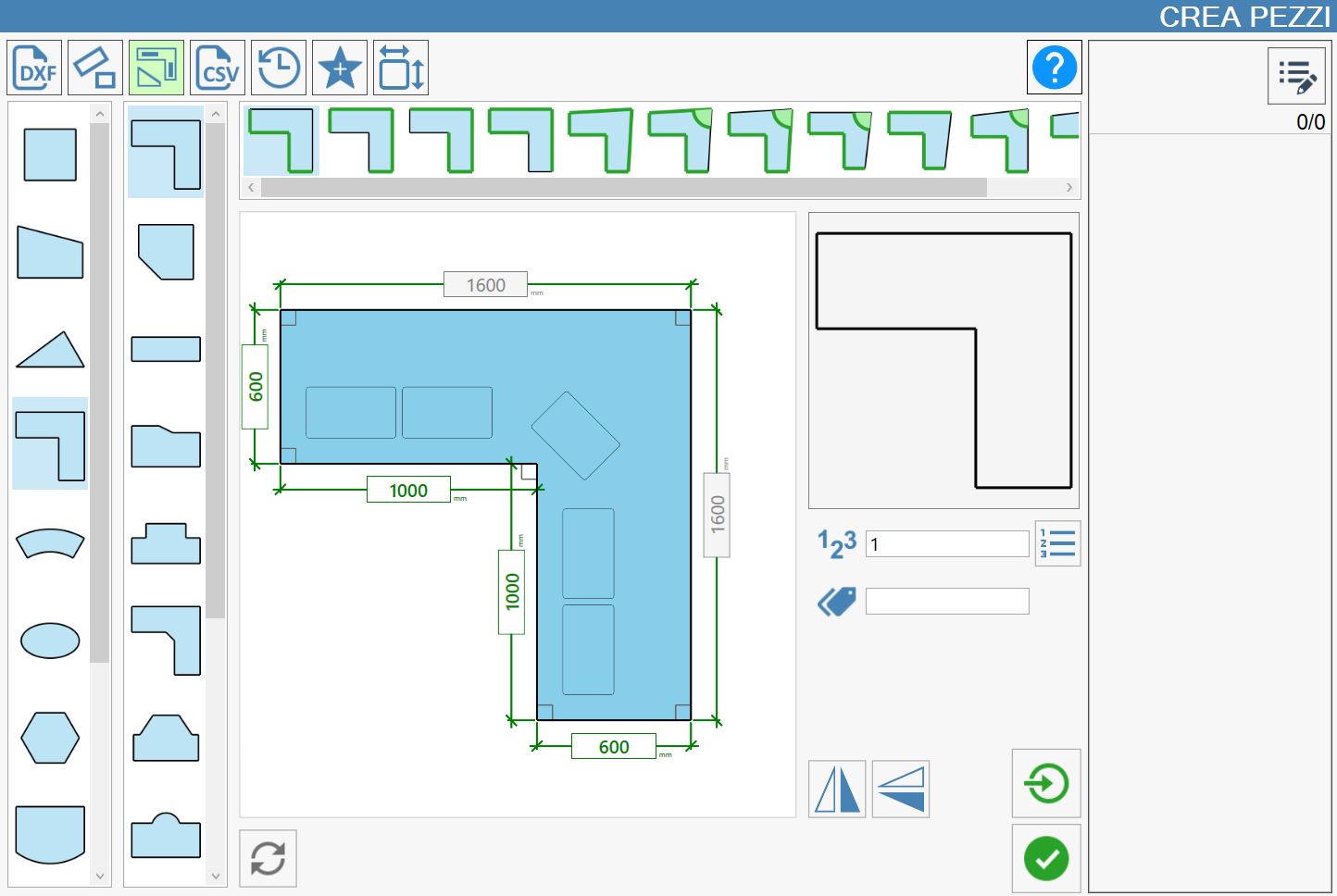Toggle the free-shape drawing tool button
Viewport: 1337px width, 896px height.
[95, 68]
